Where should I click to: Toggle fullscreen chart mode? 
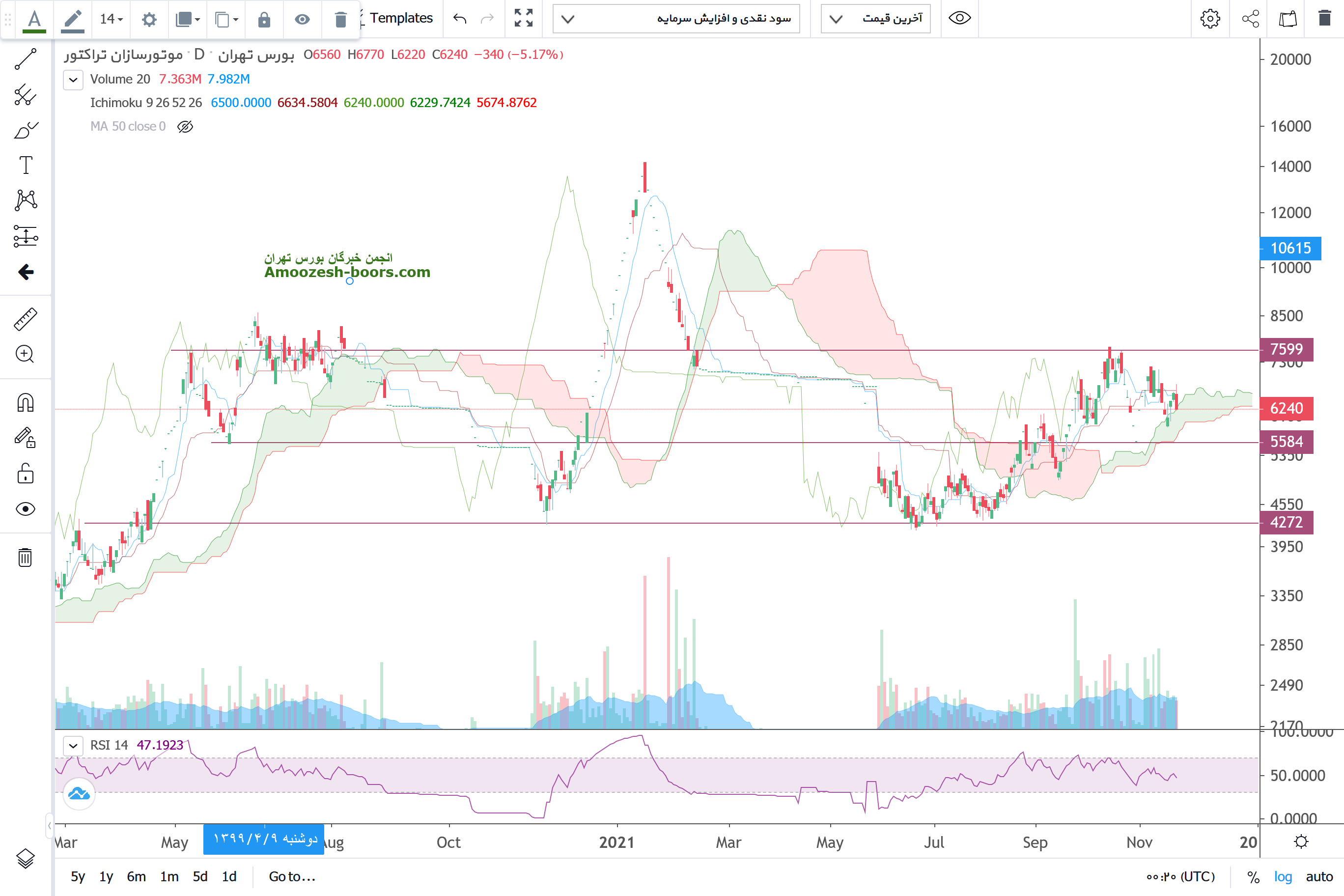[x=524, y=18]
